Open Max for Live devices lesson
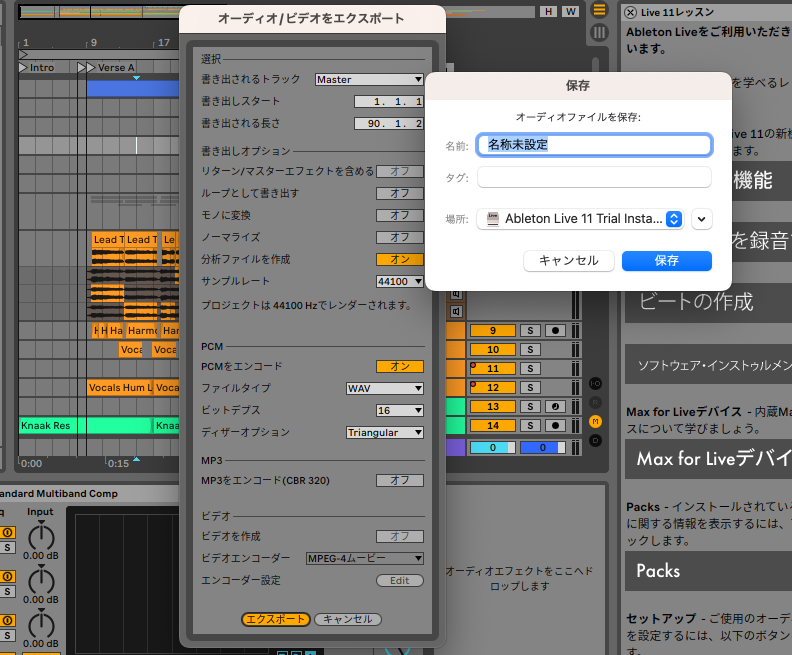The height and width of the screenshot is (655, 792). coord(708,459)
